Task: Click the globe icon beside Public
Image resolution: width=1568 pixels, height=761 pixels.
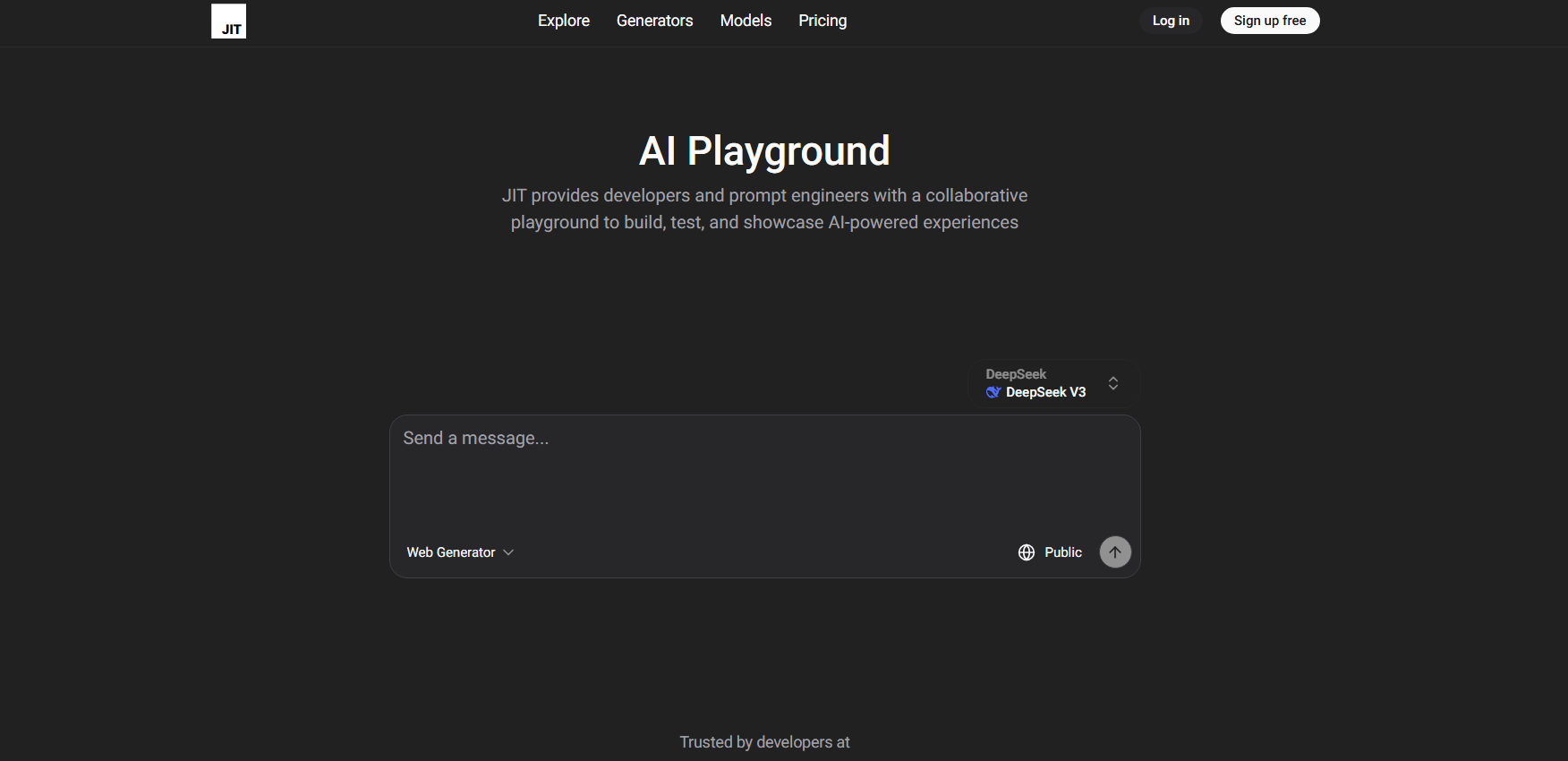Action: (x=1027, y=552)
